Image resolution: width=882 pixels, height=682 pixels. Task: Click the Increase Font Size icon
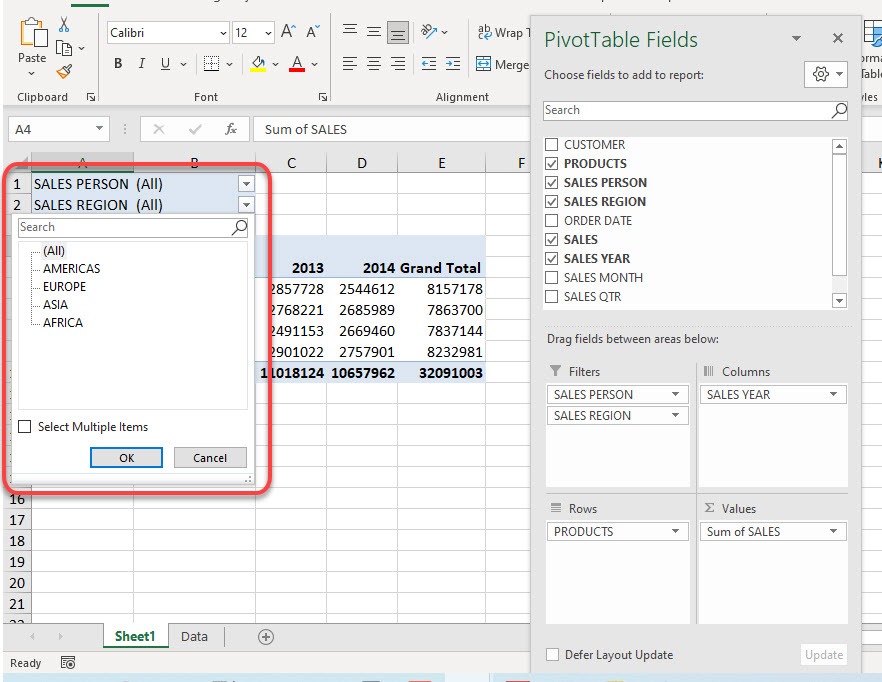pos(288,32)
